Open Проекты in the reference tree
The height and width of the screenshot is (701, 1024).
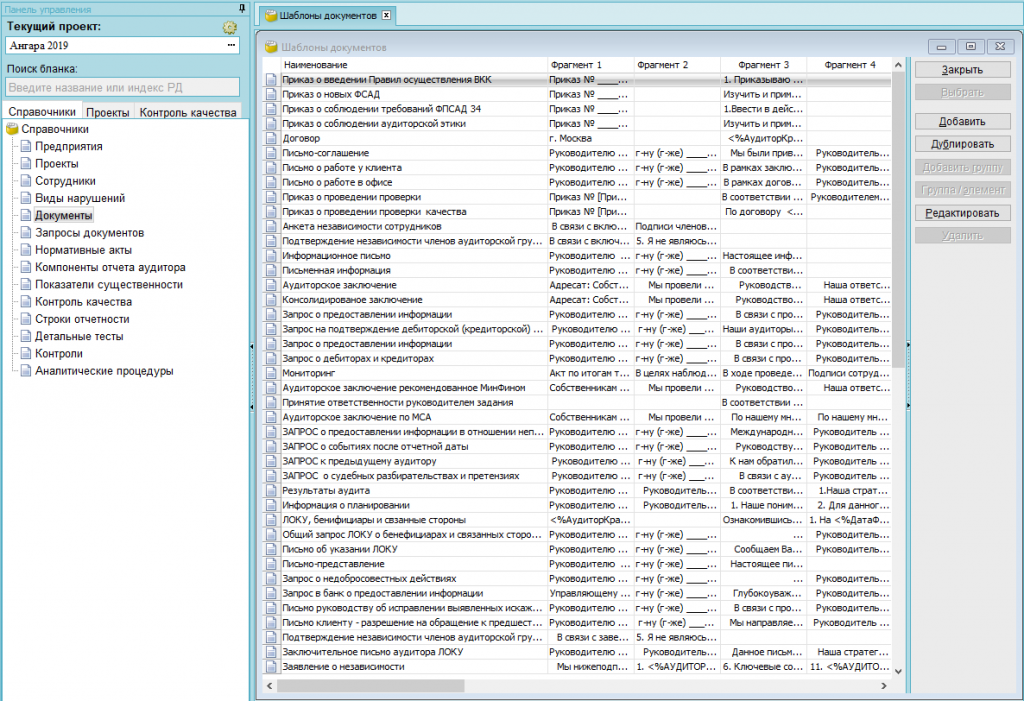coord(57,163)
